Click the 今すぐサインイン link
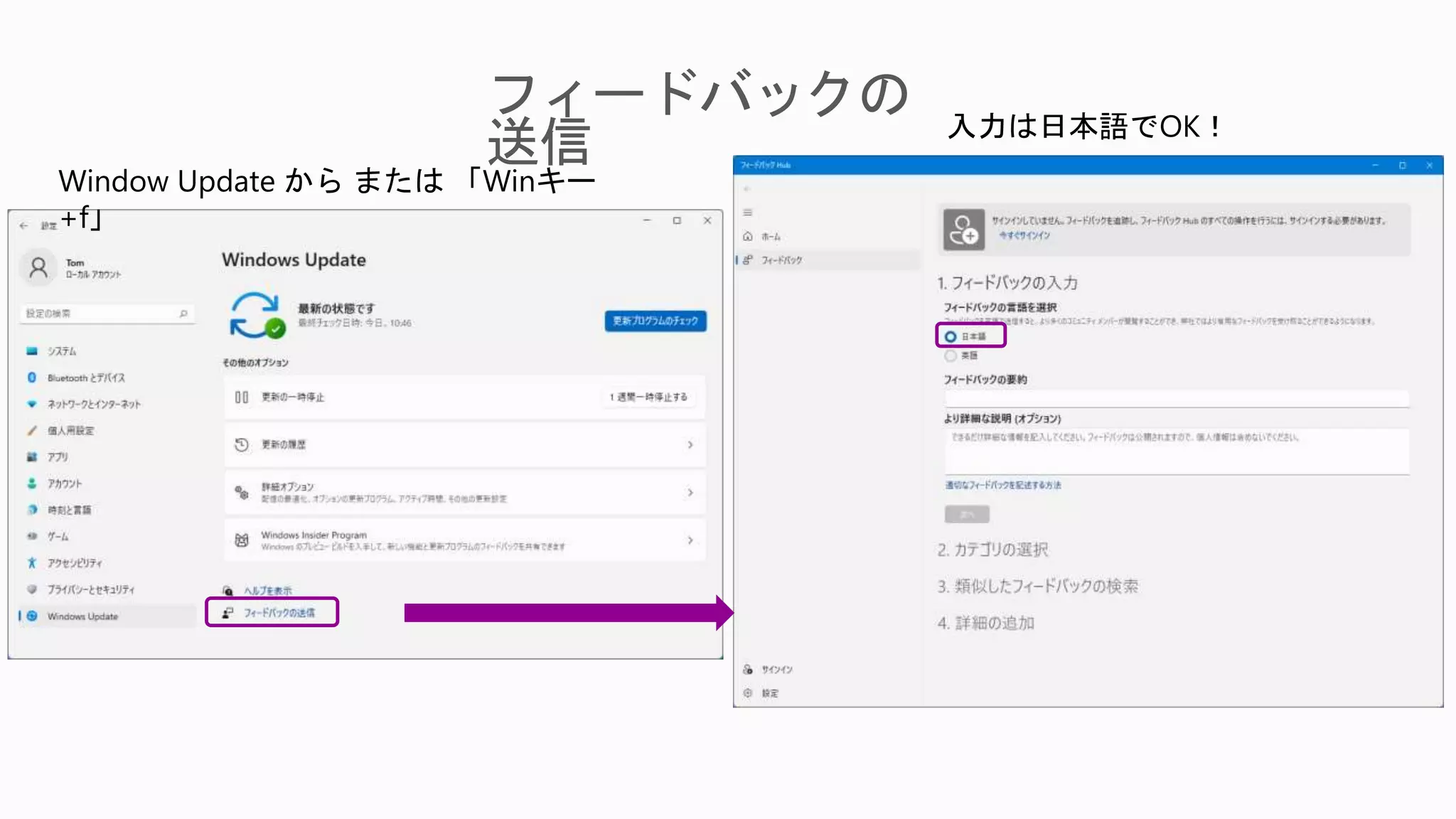 [1024, 235]
